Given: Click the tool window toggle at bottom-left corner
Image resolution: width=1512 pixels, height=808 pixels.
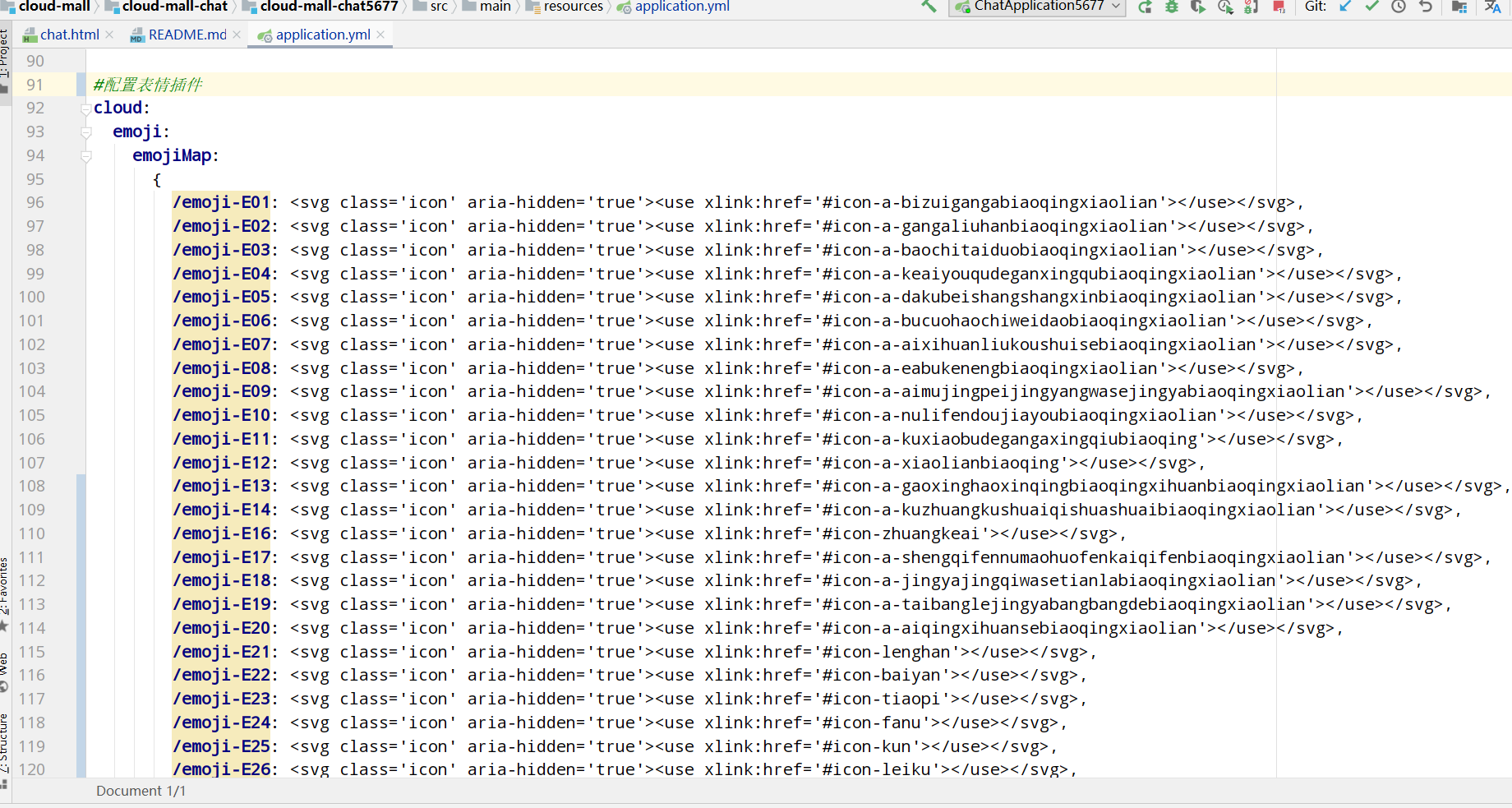Looking at the screenshot, I should (x=5, y=785).
